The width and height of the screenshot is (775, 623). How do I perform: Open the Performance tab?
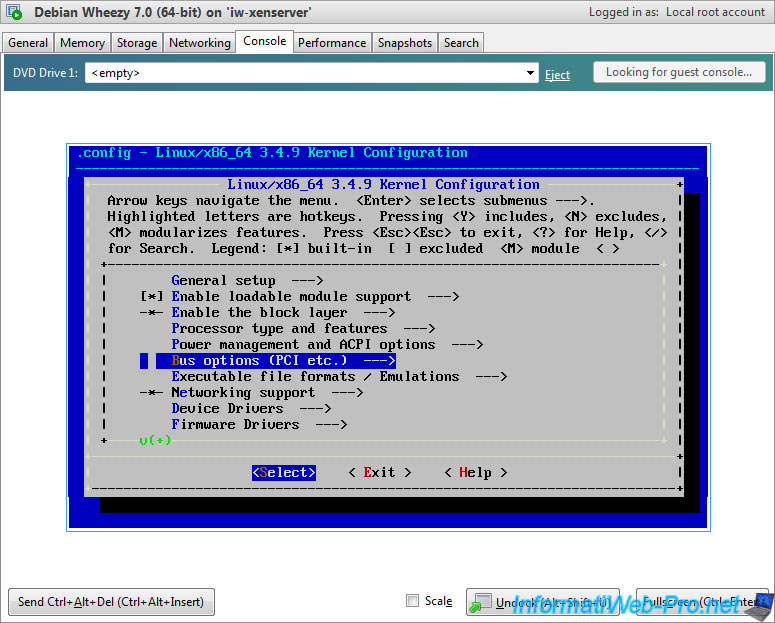tap(332, 43)
